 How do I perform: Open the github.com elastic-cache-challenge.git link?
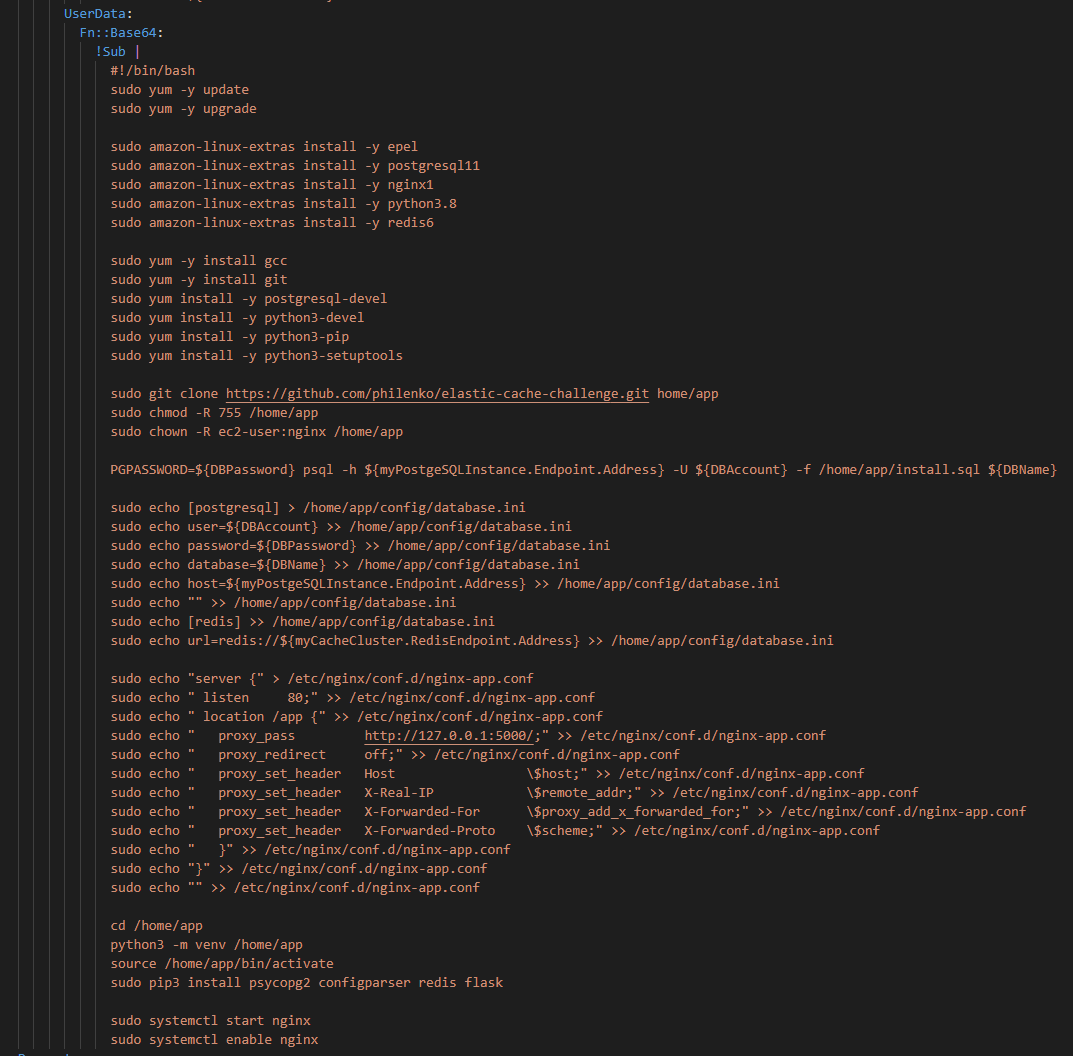coord(437,394)
